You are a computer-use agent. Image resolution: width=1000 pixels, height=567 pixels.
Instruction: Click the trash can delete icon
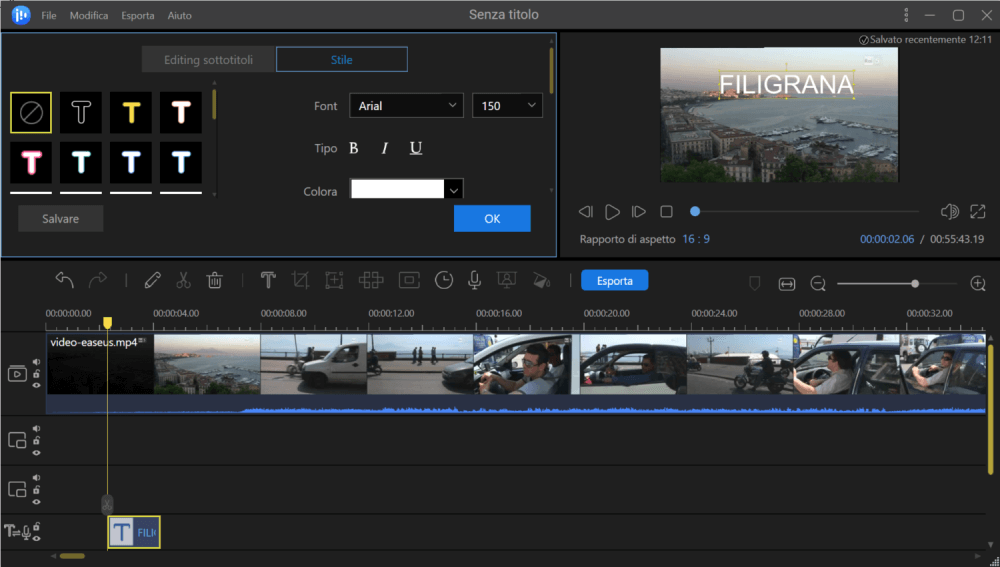point(215,280)
